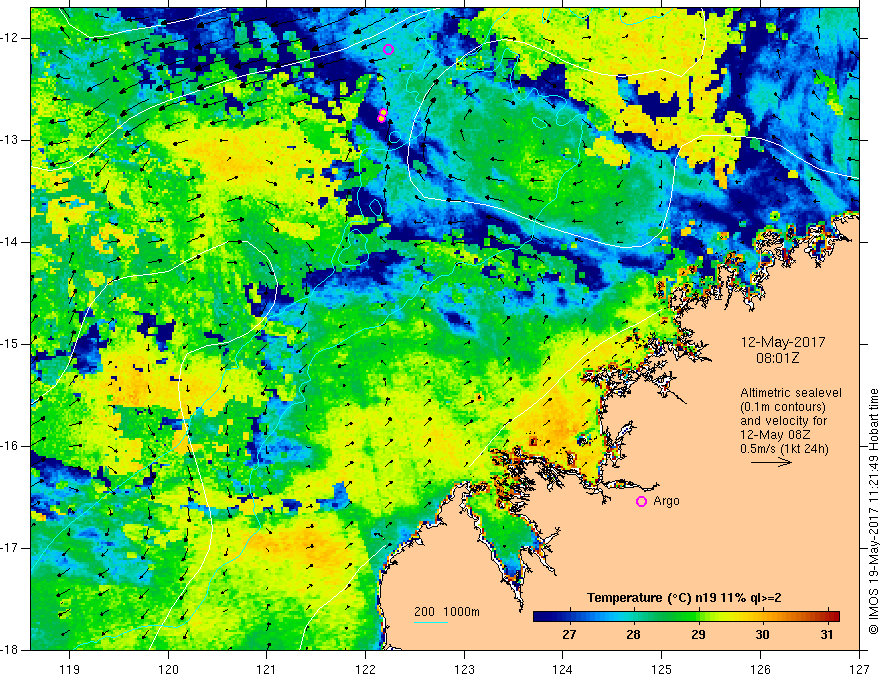The height and width of the screenshot is (680, 880).
Task: Click longitude axis label 121
Action: coord(267,669)
